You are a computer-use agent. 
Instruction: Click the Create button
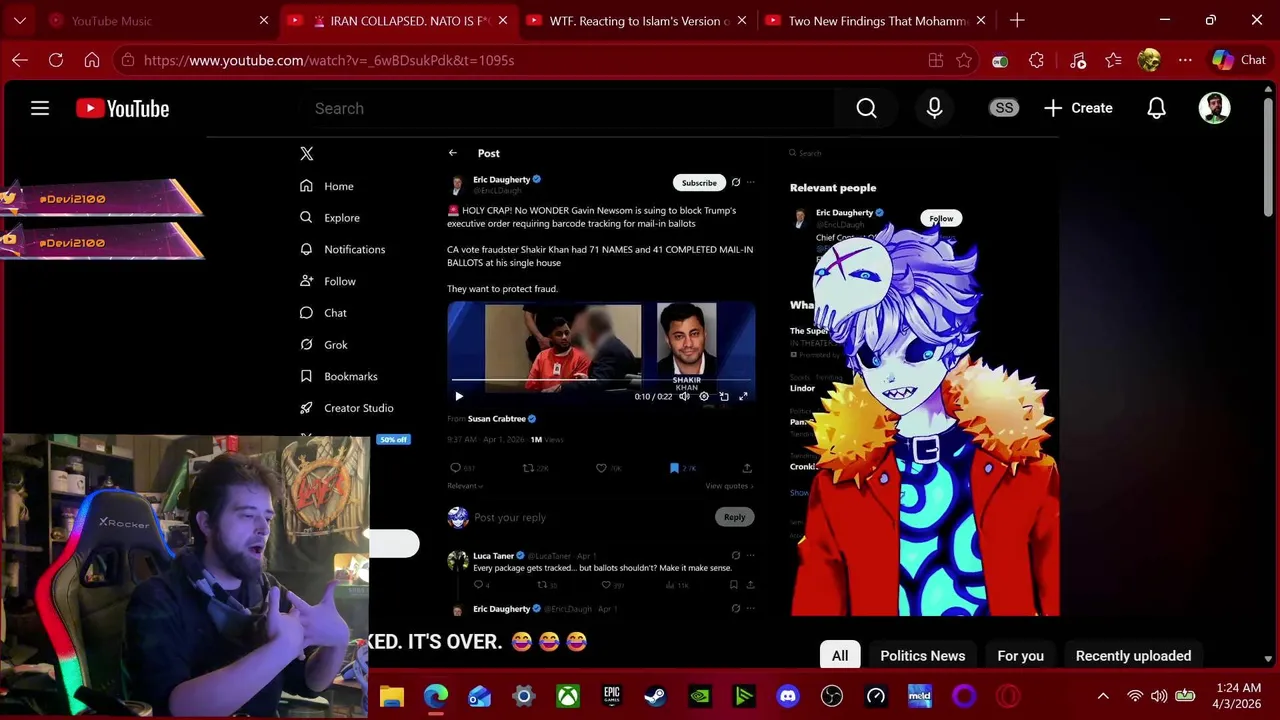point(1078,108)
